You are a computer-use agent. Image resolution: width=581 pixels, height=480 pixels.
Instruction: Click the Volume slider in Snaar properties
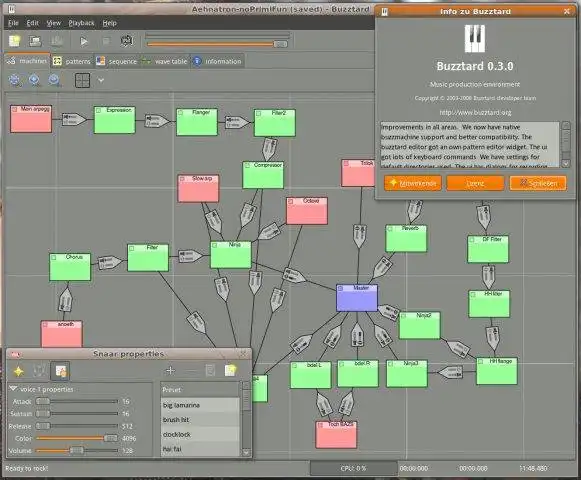tap(77, 451)
